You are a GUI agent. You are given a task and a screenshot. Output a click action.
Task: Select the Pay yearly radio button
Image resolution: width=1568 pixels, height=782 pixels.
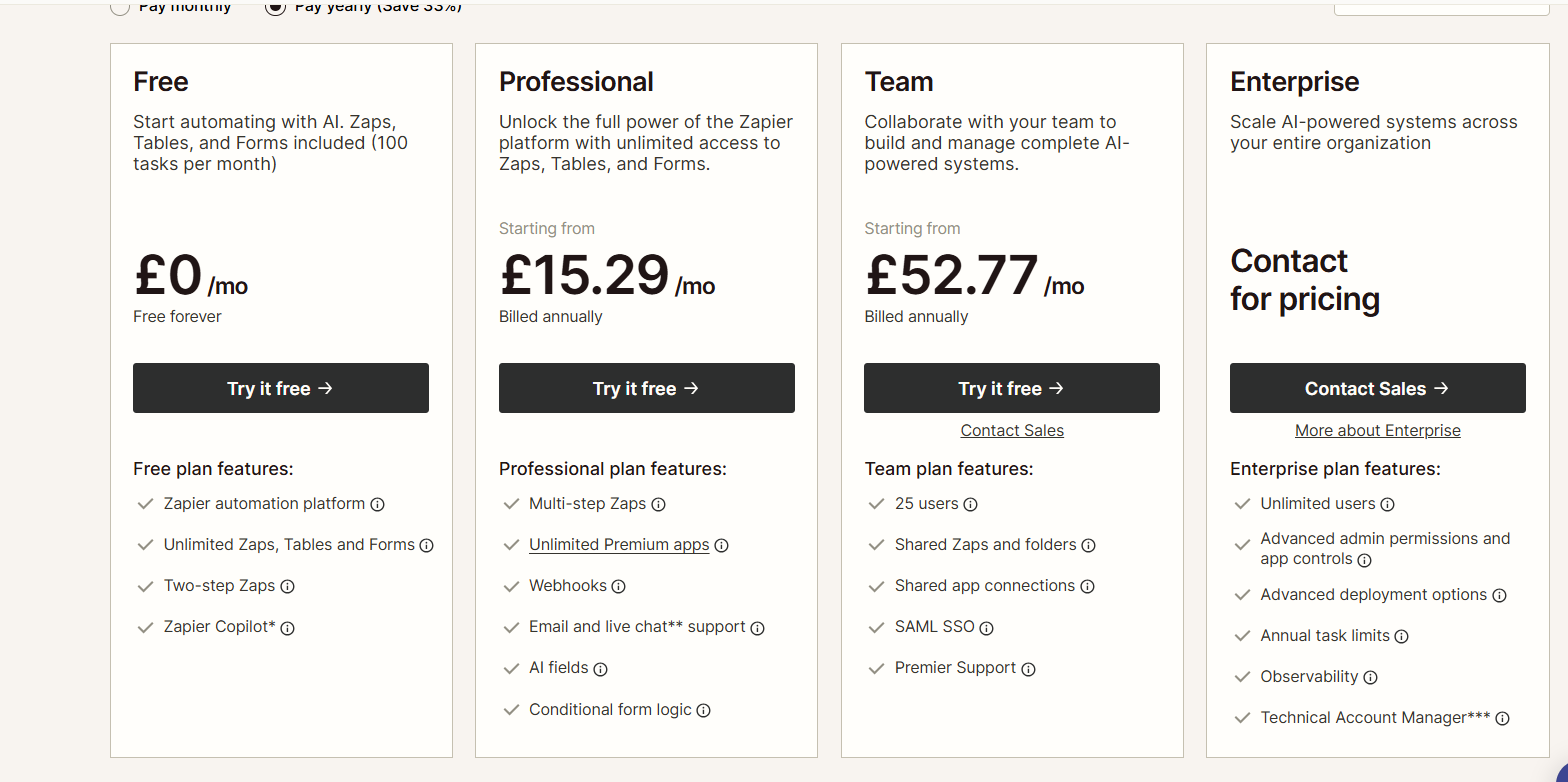click(275, 8)
